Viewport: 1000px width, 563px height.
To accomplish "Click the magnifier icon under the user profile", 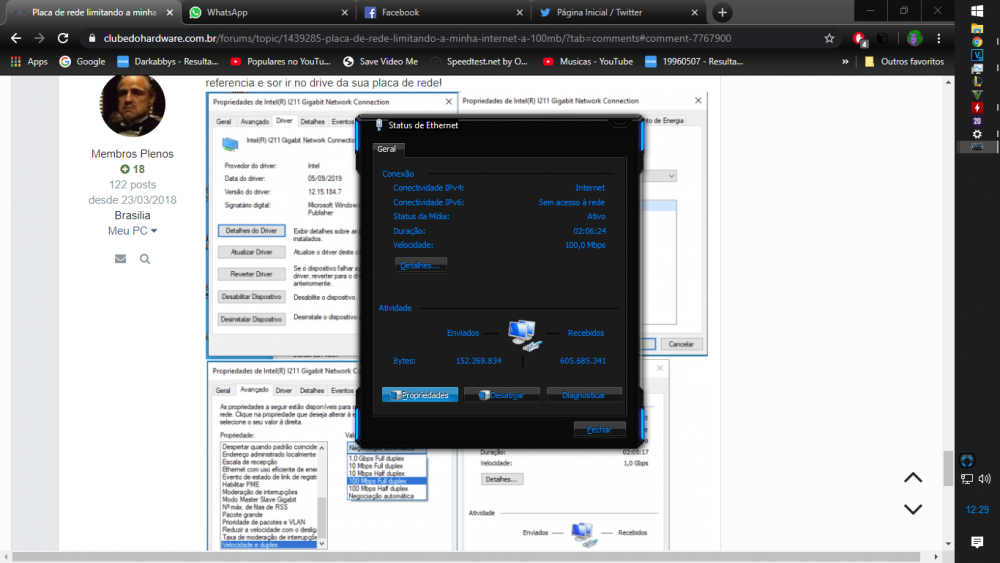I will [145, 259].
